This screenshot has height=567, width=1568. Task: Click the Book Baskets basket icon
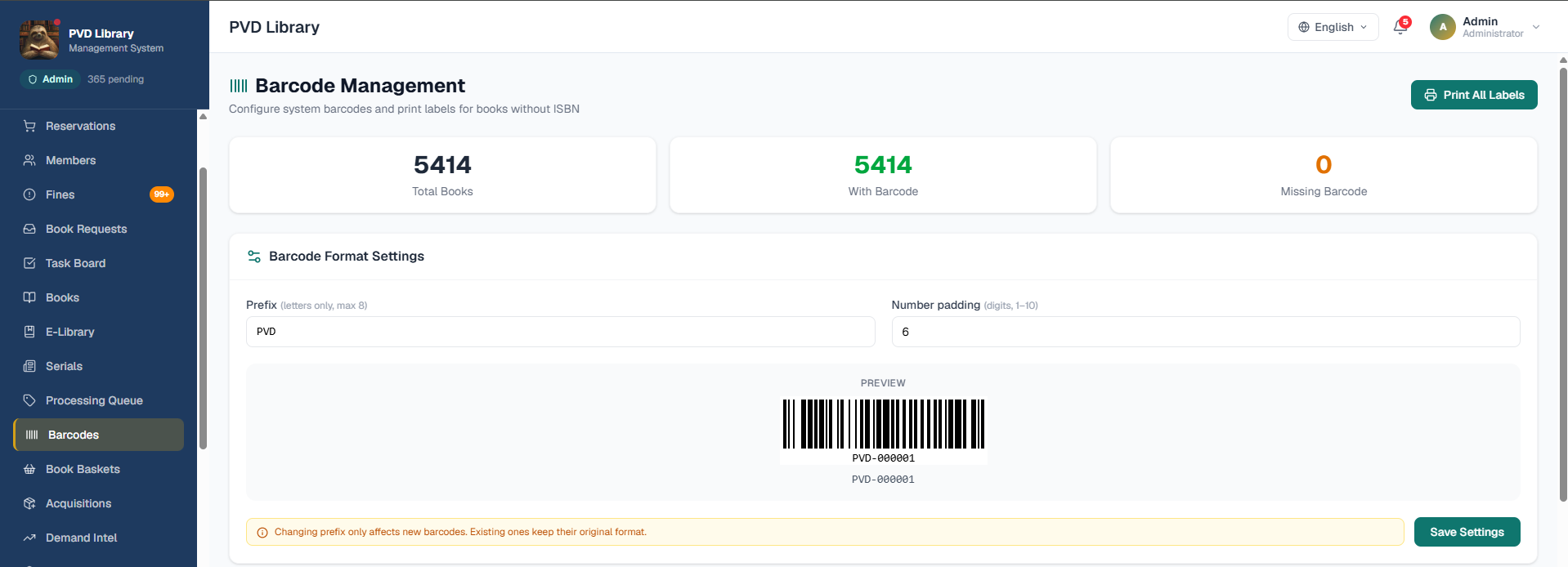pos(29,469)
